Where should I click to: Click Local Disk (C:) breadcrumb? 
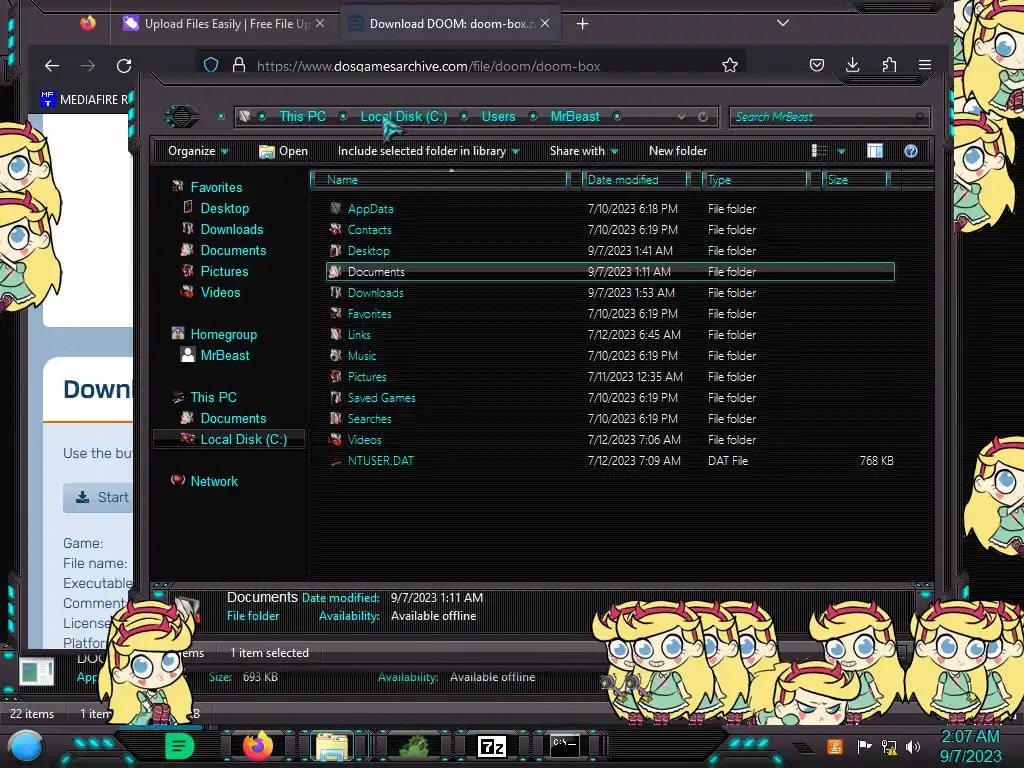(404, 116)
